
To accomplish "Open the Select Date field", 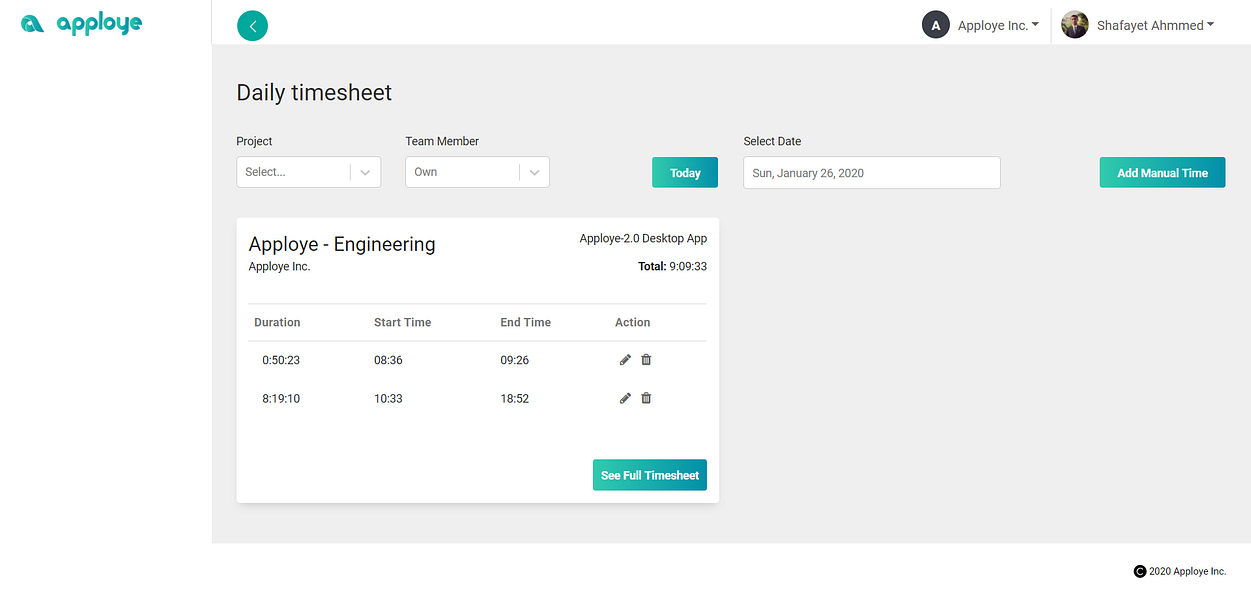I will 872,172.
